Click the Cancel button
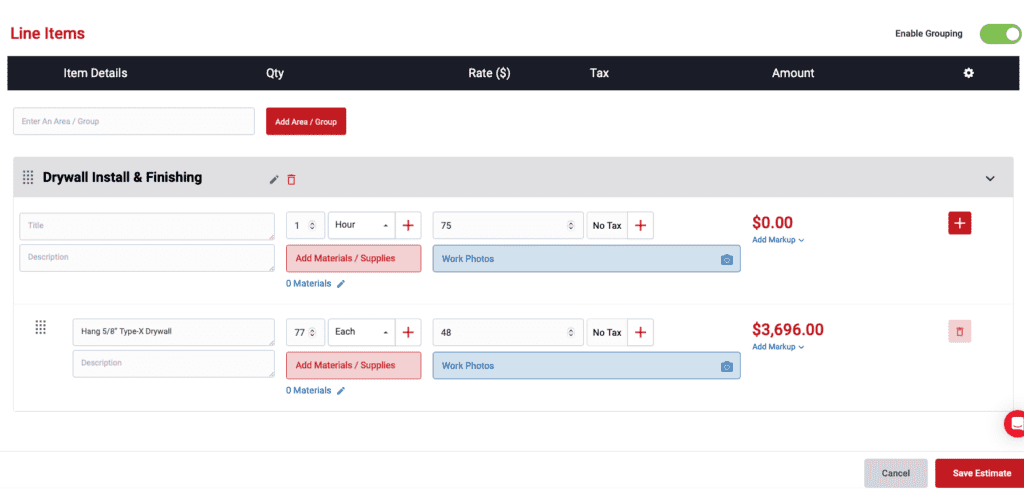This screenshot has height=489, width=1024. coord(895,473)
